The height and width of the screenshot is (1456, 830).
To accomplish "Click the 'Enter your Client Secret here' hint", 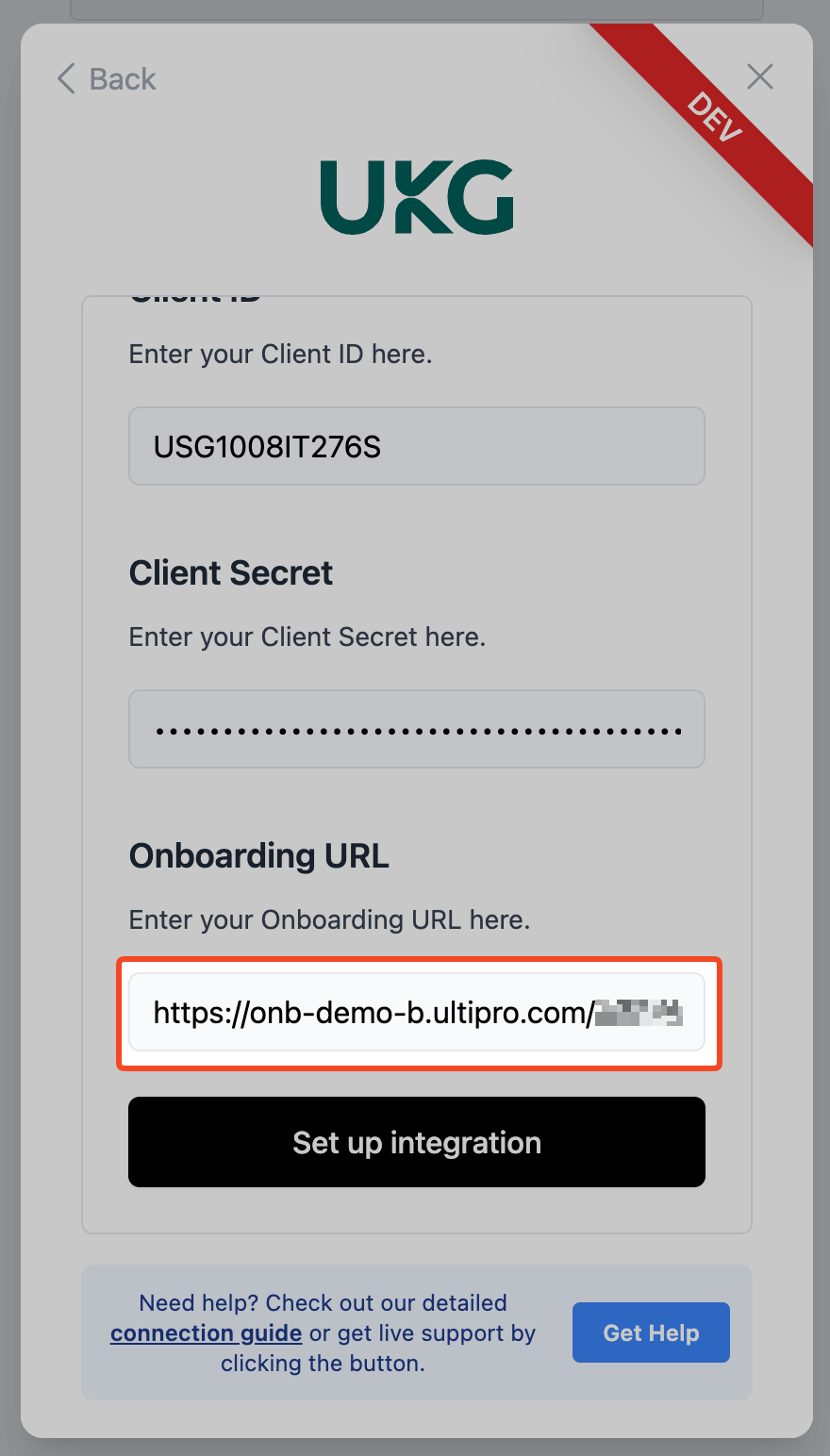I will coord(307,637).
